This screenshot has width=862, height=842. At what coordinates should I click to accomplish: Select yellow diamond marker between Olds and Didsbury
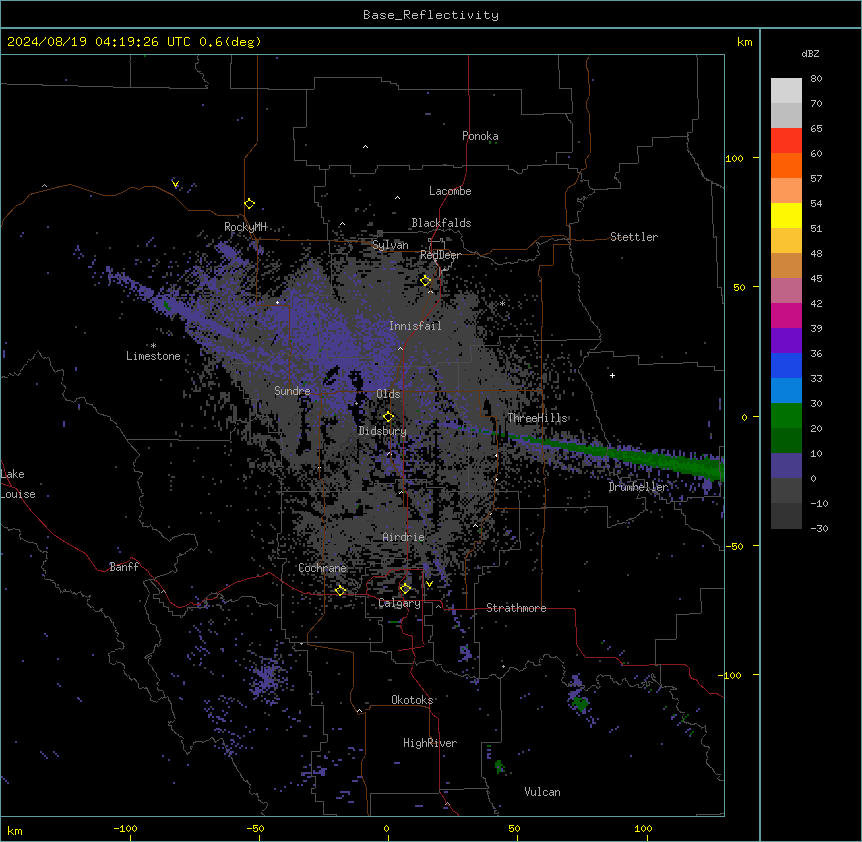pos(389,417)
